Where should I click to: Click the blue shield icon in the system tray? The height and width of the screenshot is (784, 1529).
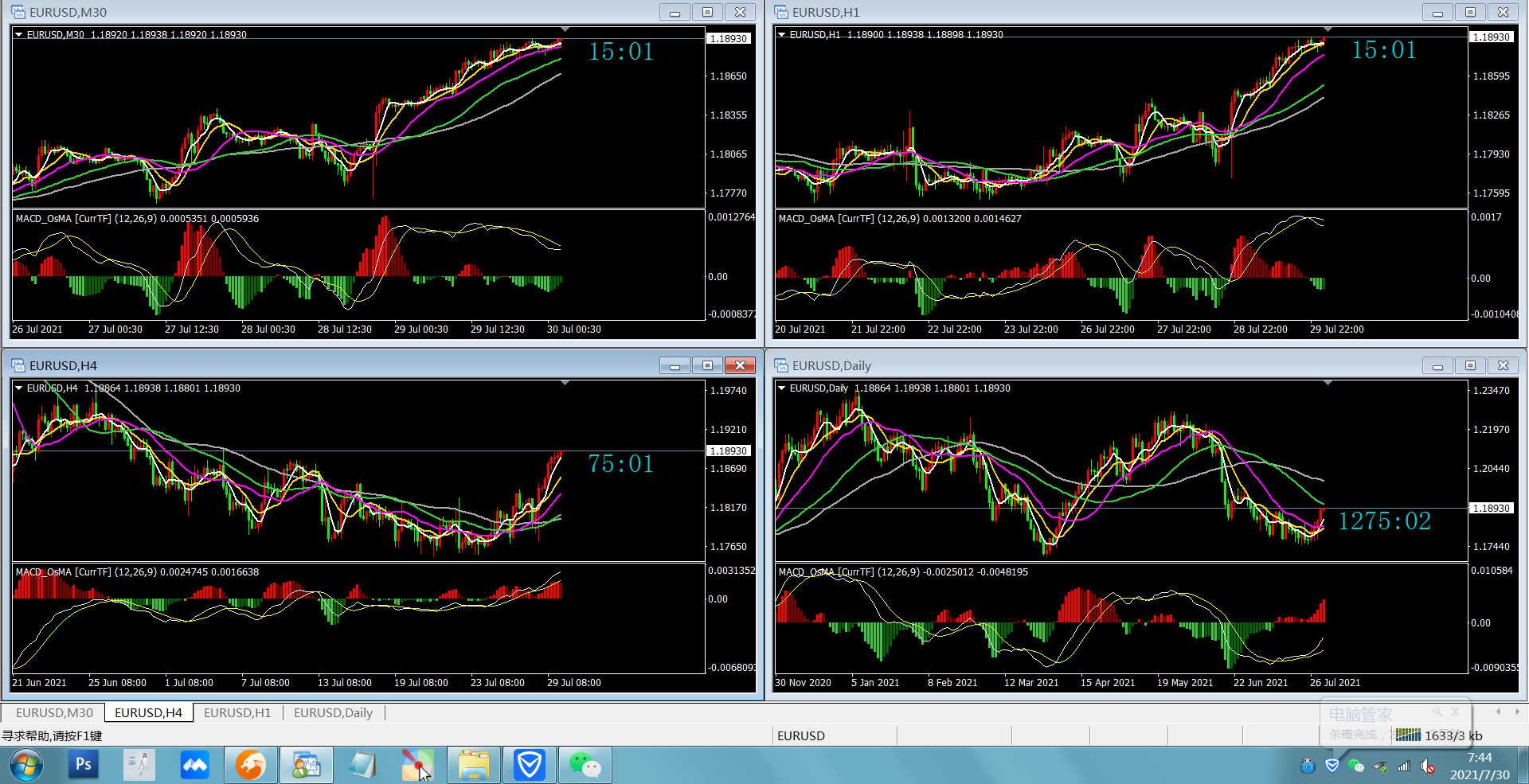click(x=1332, y=766)
